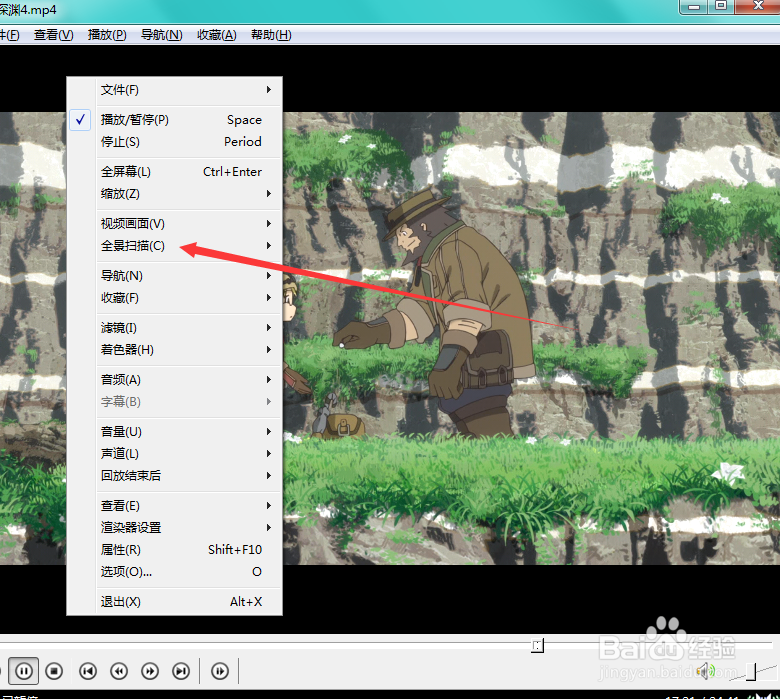Expand 全景扫描(C) submenu
The width and height of the screenshot is (780, 699).
click(x=175, y=246)
